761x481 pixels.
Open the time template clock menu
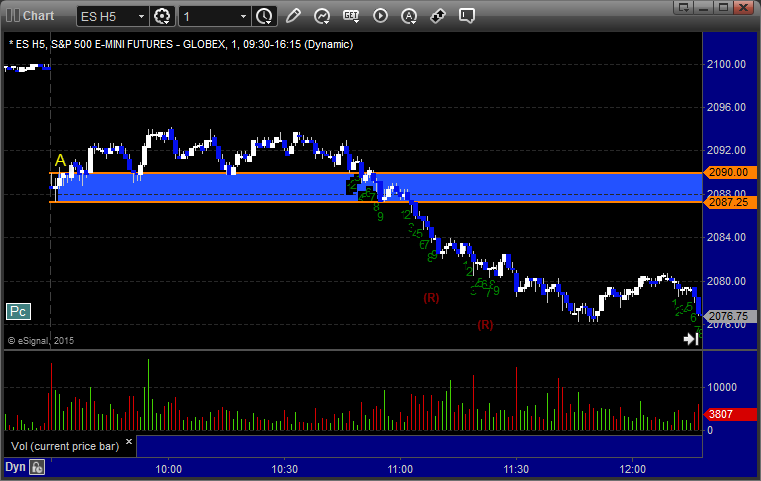coord(265,16)
